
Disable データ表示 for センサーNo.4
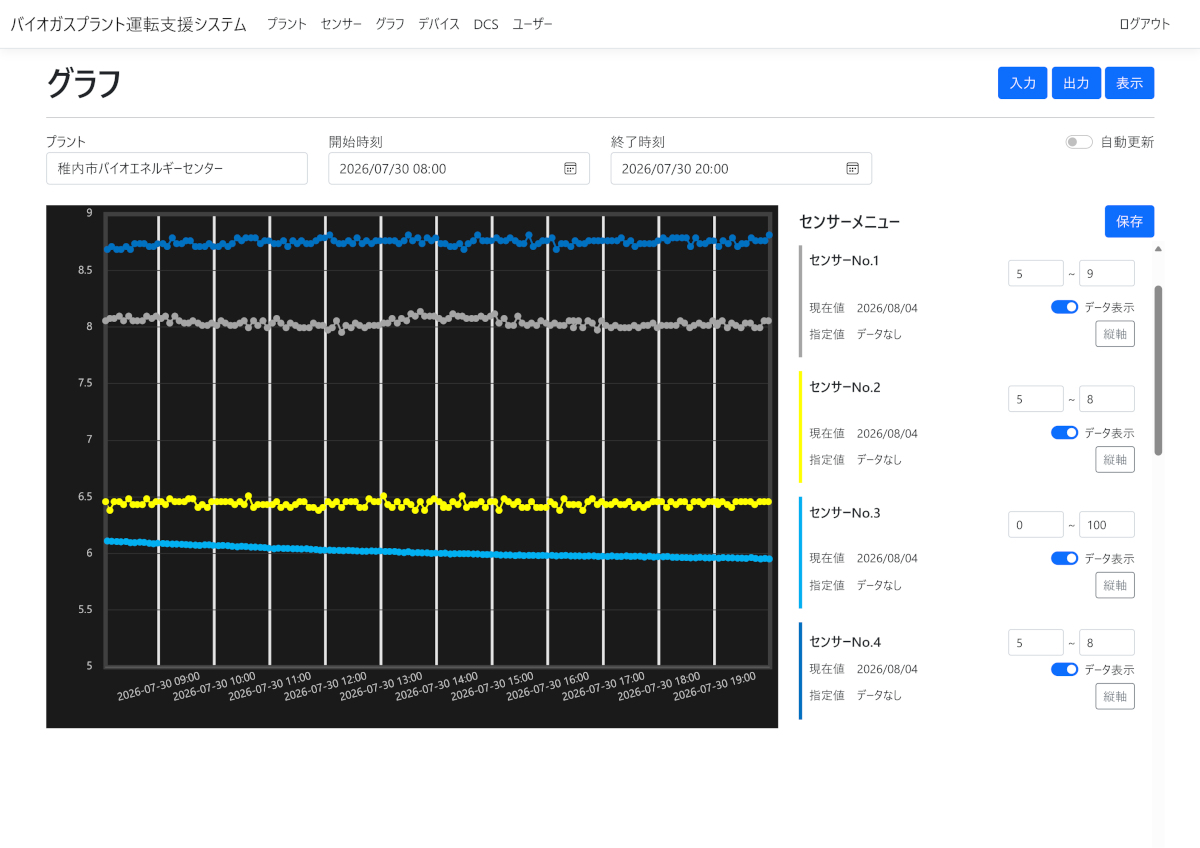coord(1064,669)
